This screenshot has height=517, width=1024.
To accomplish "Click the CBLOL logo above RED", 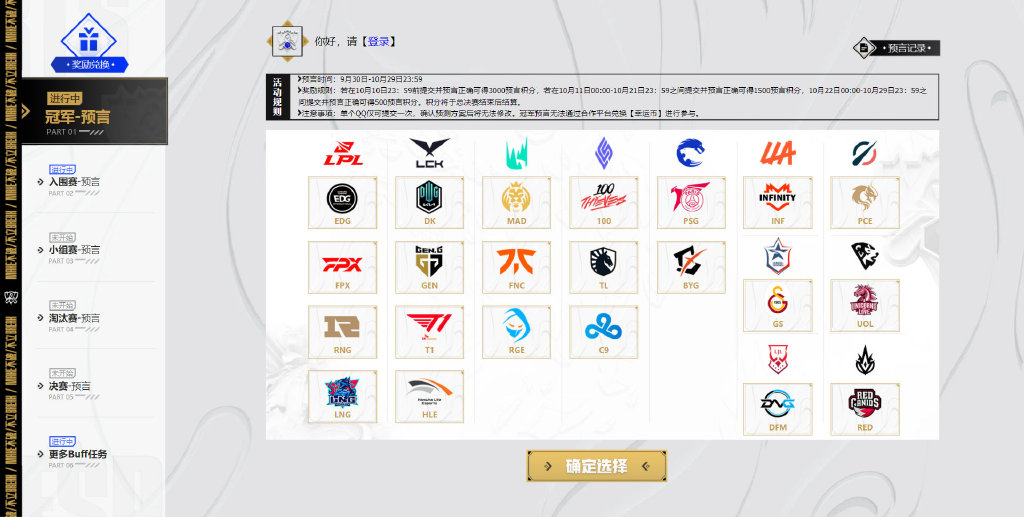I will pyautogui.click(x=865, y=360).
